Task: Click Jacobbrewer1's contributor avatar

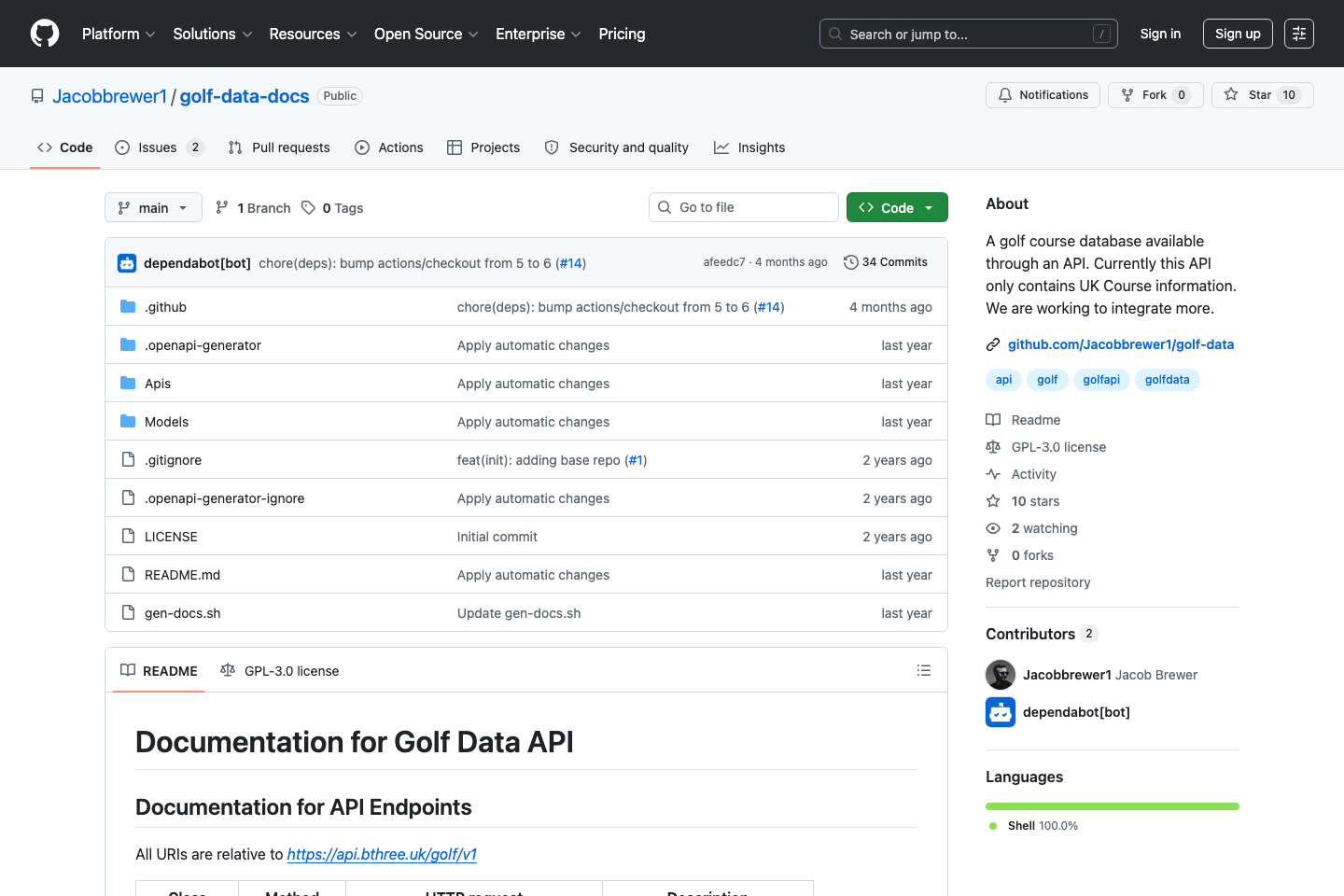Action: tap(1000, 674)
